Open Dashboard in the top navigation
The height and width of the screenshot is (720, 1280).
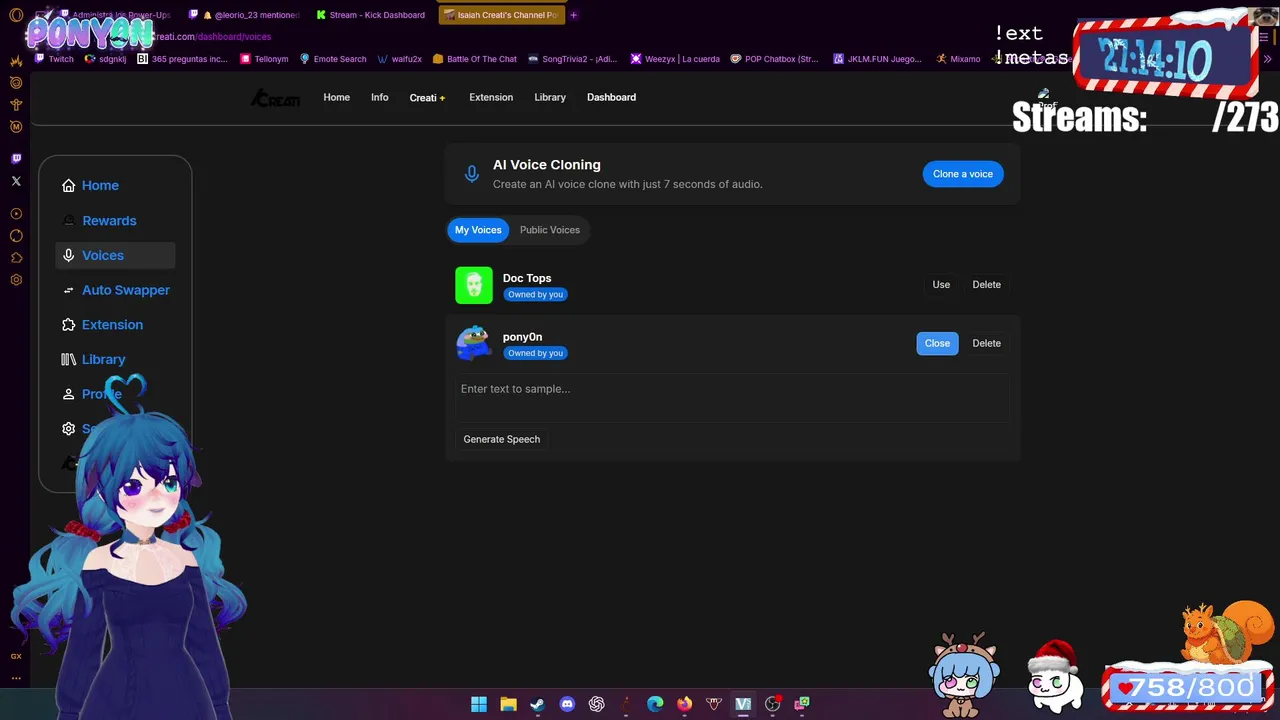611,97
